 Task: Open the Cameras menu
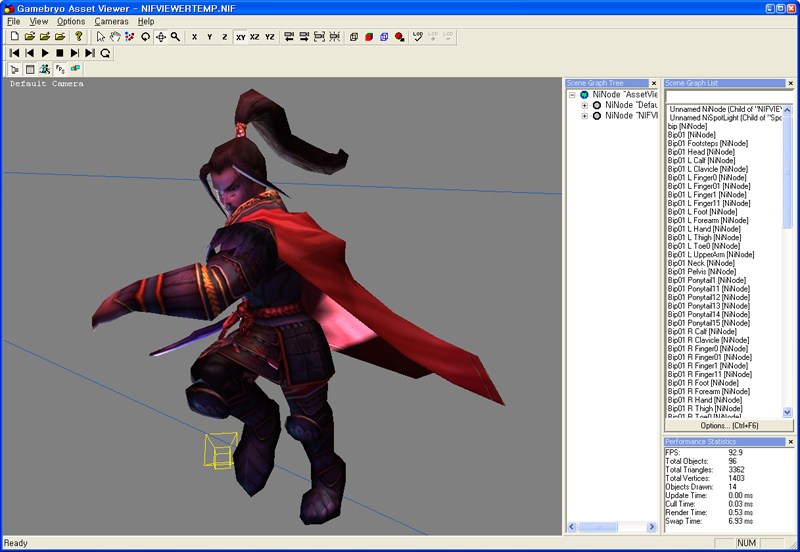click(111, 21)
